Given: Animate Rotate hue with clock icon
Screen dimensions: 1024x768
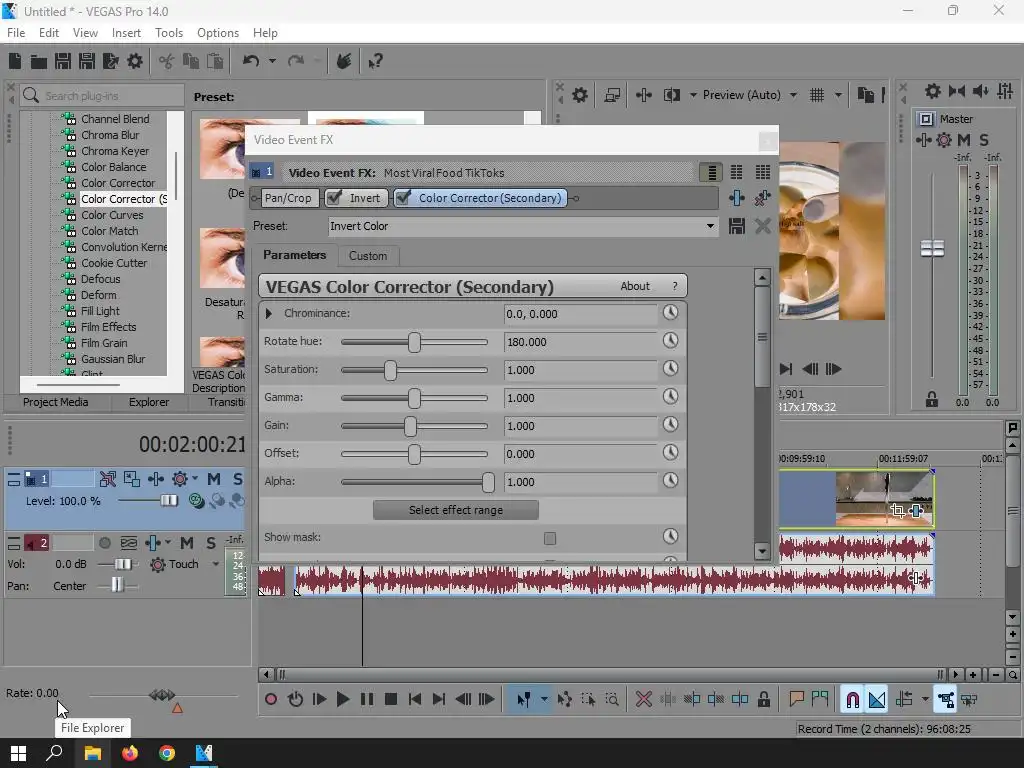Looking at the screenshot, I should point(670,341).
